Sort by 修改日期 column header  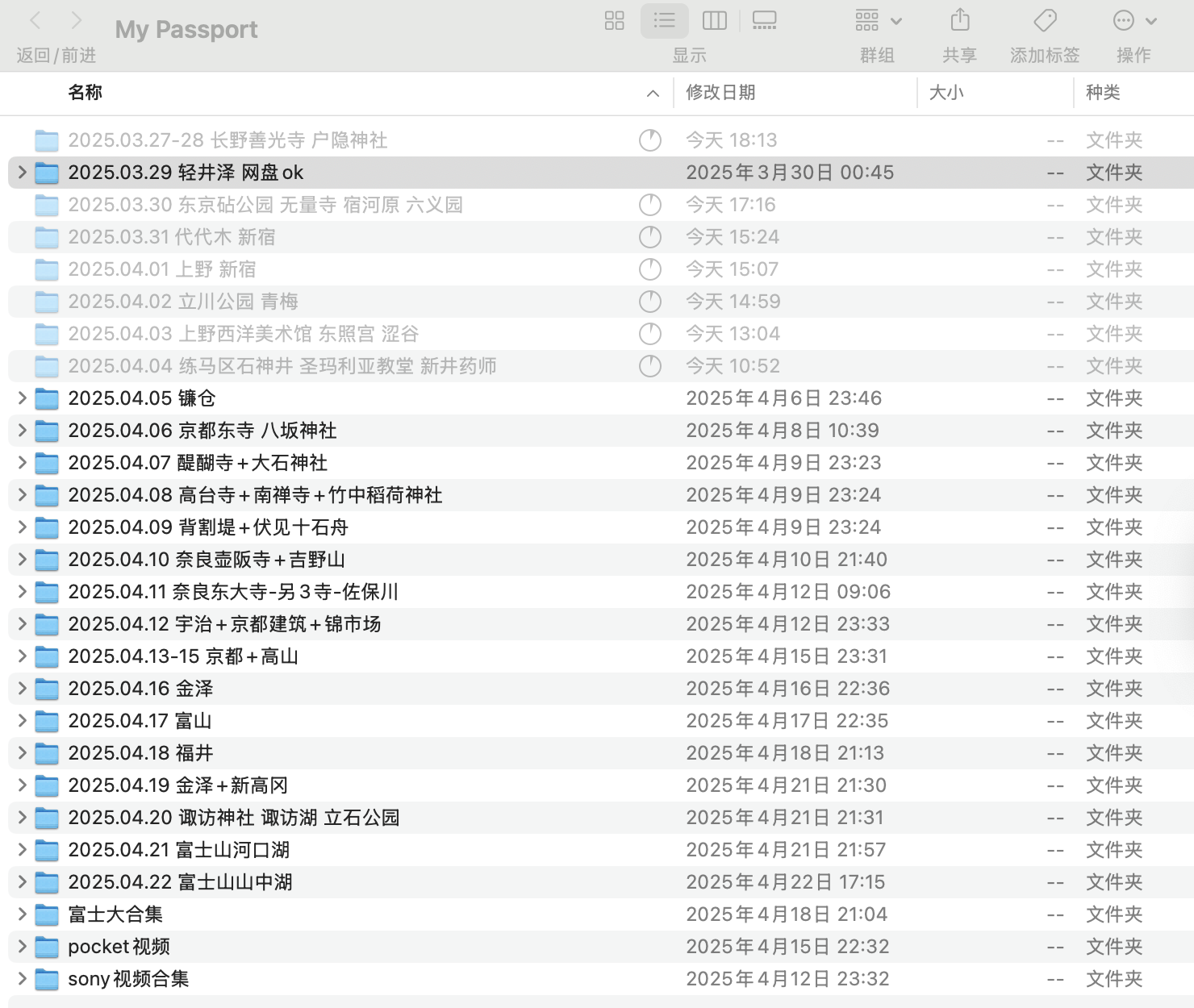(x=720, y=93)
